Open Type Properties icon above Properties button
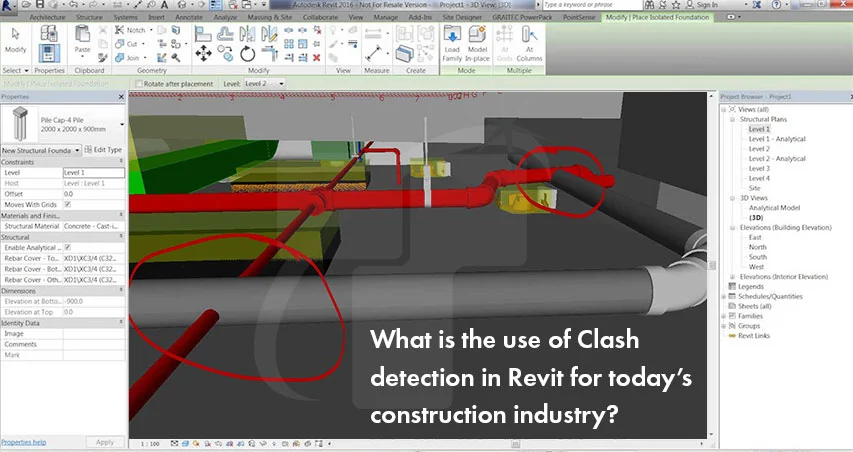Viewport: 853px width, 452px height. tap(49, 33)
